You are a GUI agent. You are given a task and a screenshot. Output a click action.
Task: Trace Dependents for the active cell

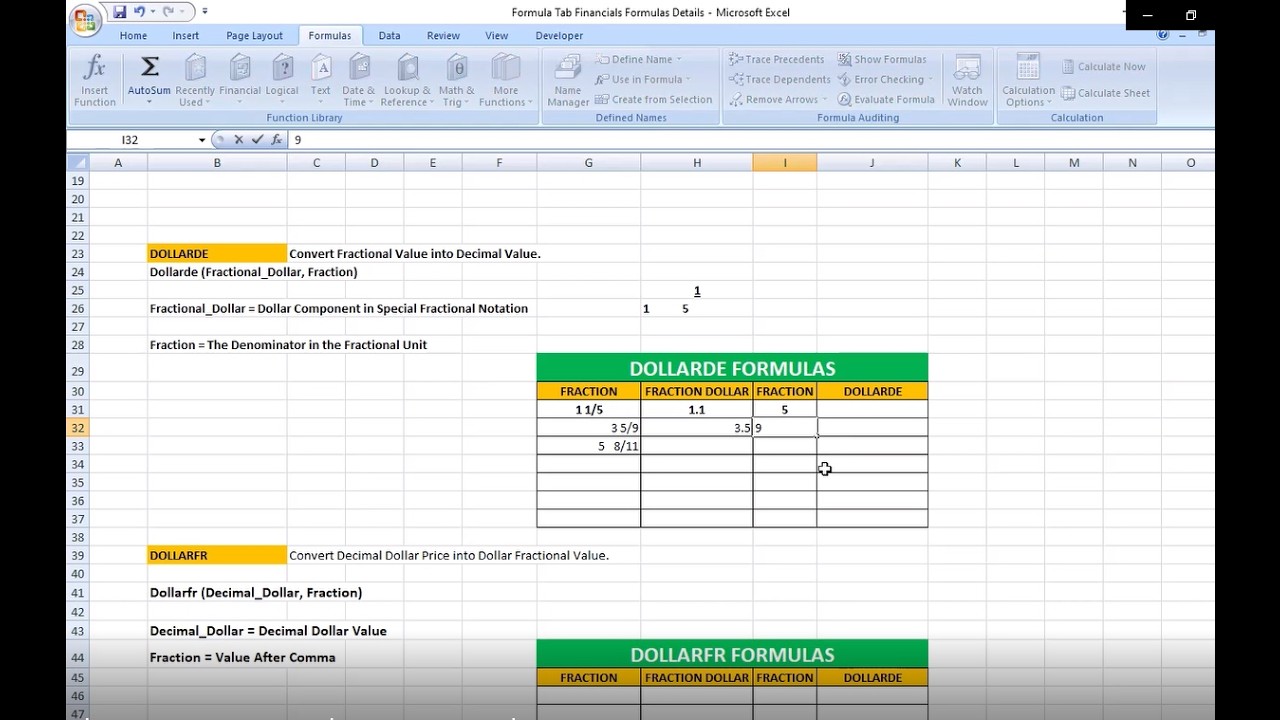pos(780,79)
